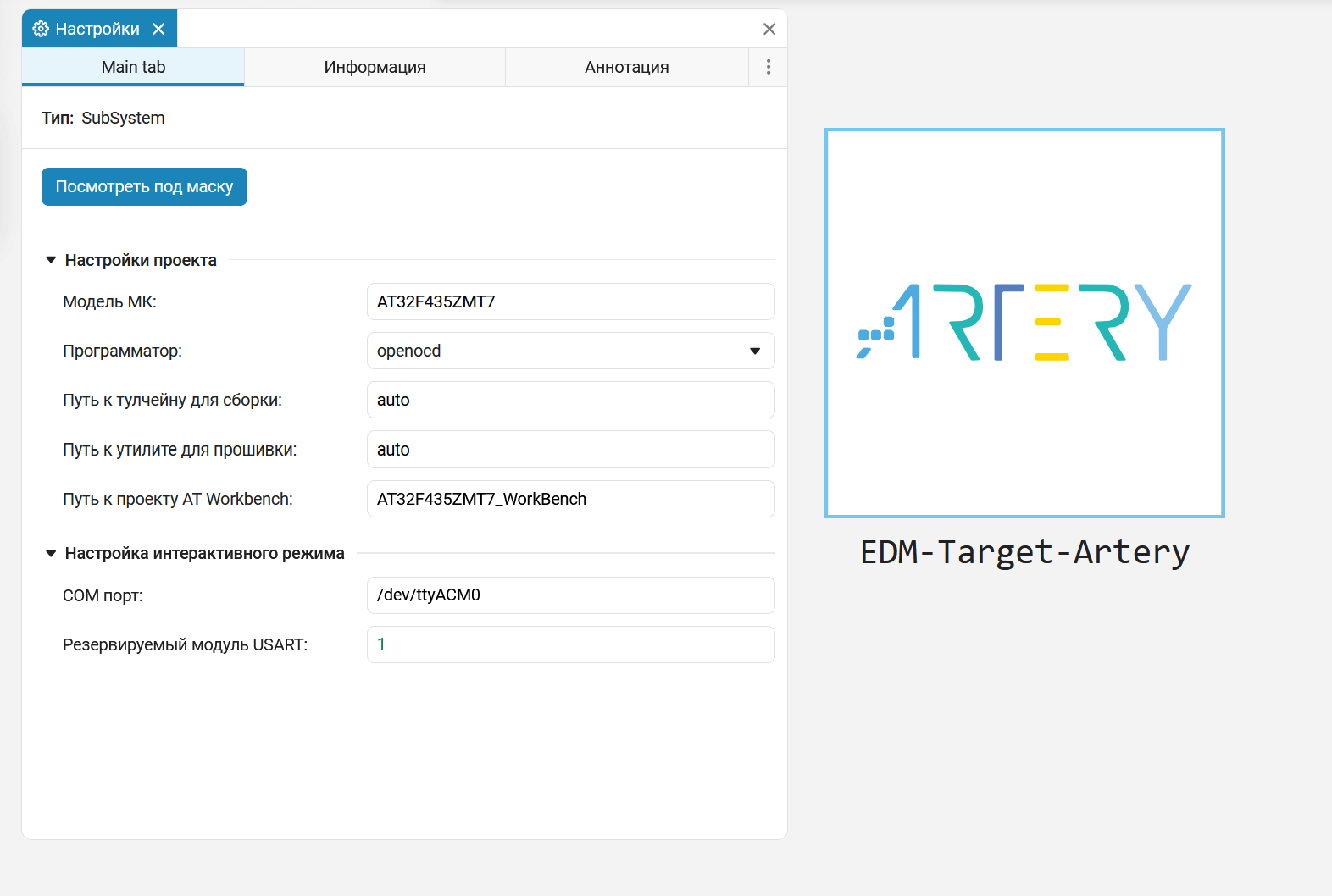1332x896 pixels.
Task: Click the Резервируемый модуль USART field
Action: tap(570, 644)
